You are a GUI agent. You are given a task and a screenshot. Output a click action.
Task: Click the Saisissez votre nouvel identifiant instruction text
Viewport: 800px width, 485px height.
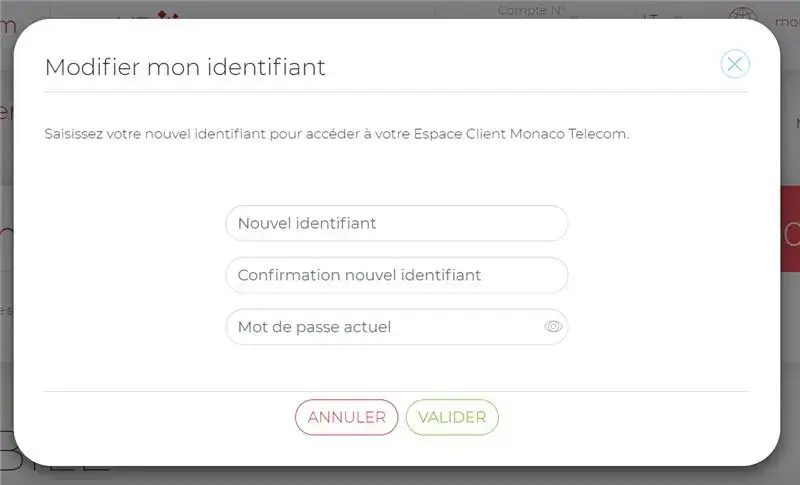[x=337, y=133]
